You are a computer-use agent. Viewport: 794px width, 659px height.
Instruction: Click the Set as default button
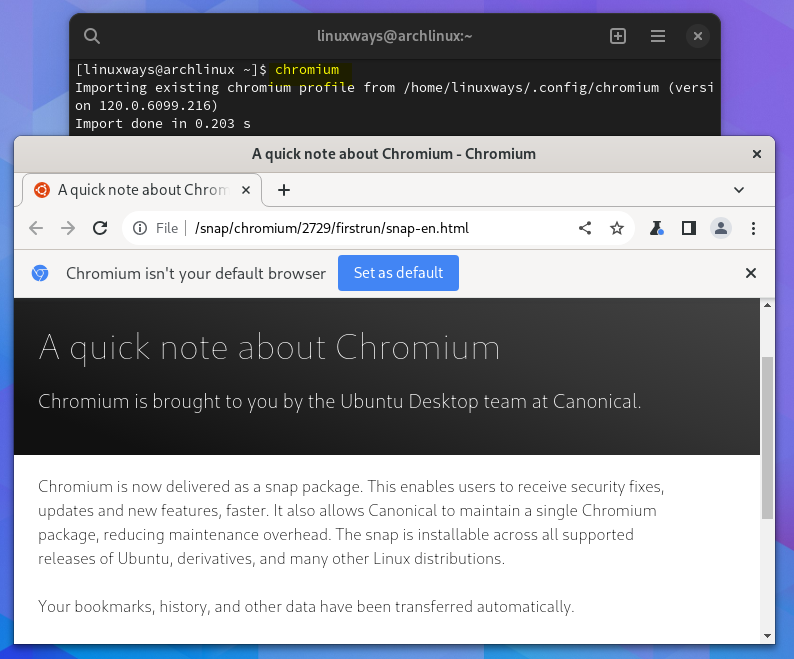click(398, 273)
